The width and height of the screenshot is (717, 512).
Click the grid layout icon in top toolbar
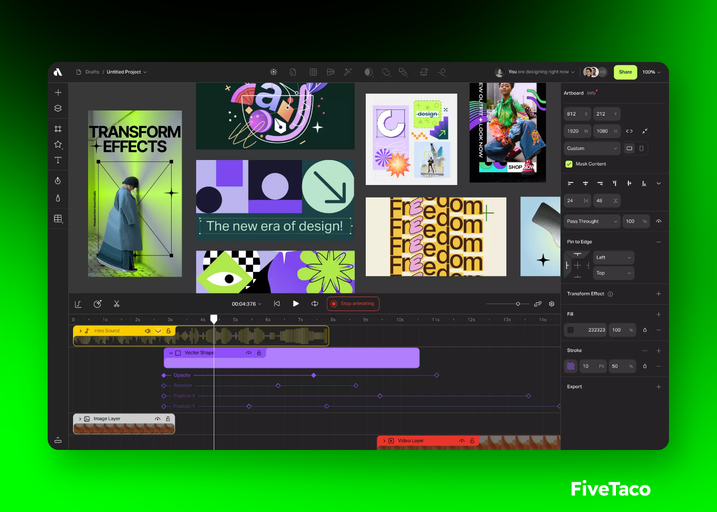click(x=313, y=72)
